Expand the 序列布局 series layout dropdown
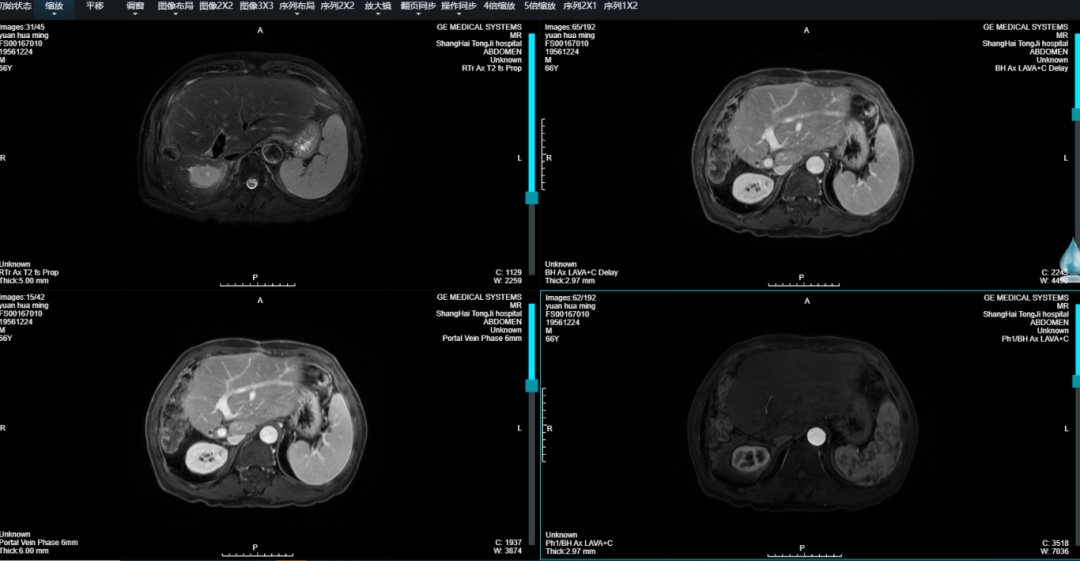The height and width of the screenshot is (561, 1080). pos(297,6)
